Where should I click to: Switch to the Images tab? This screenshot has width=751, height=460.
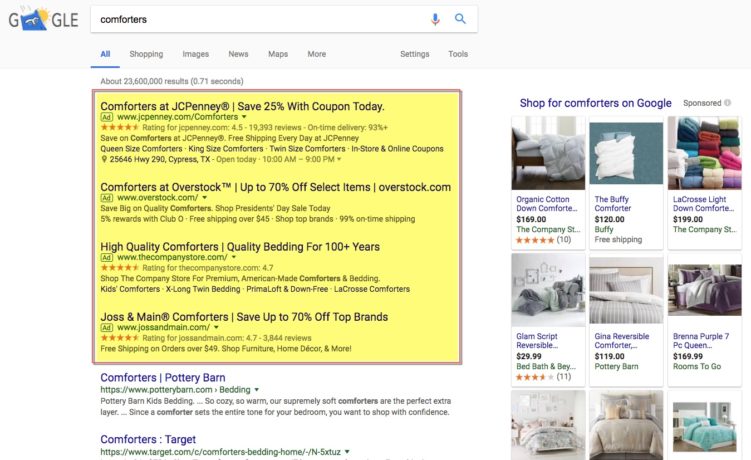point(195,54)
